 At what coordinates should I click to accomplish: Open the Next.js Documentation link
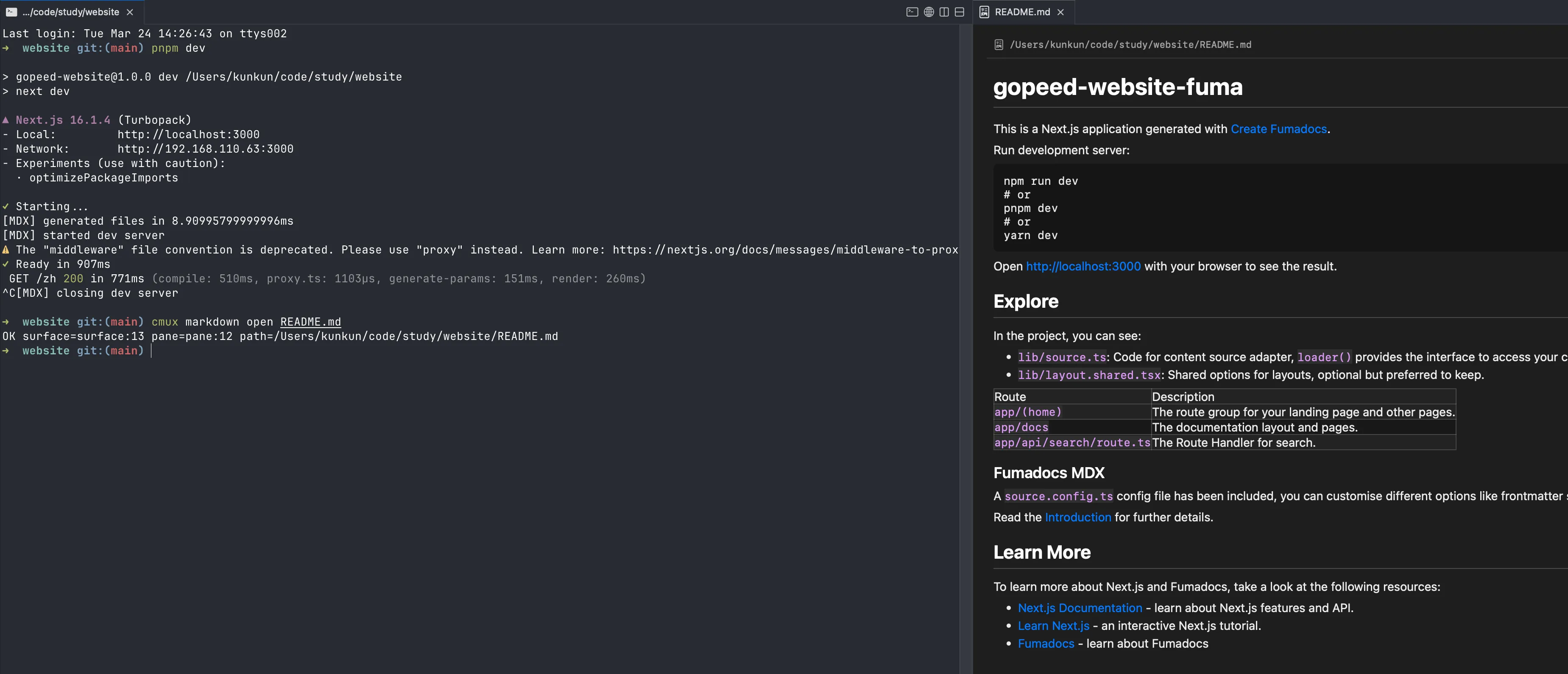[x=1080, y=608]
